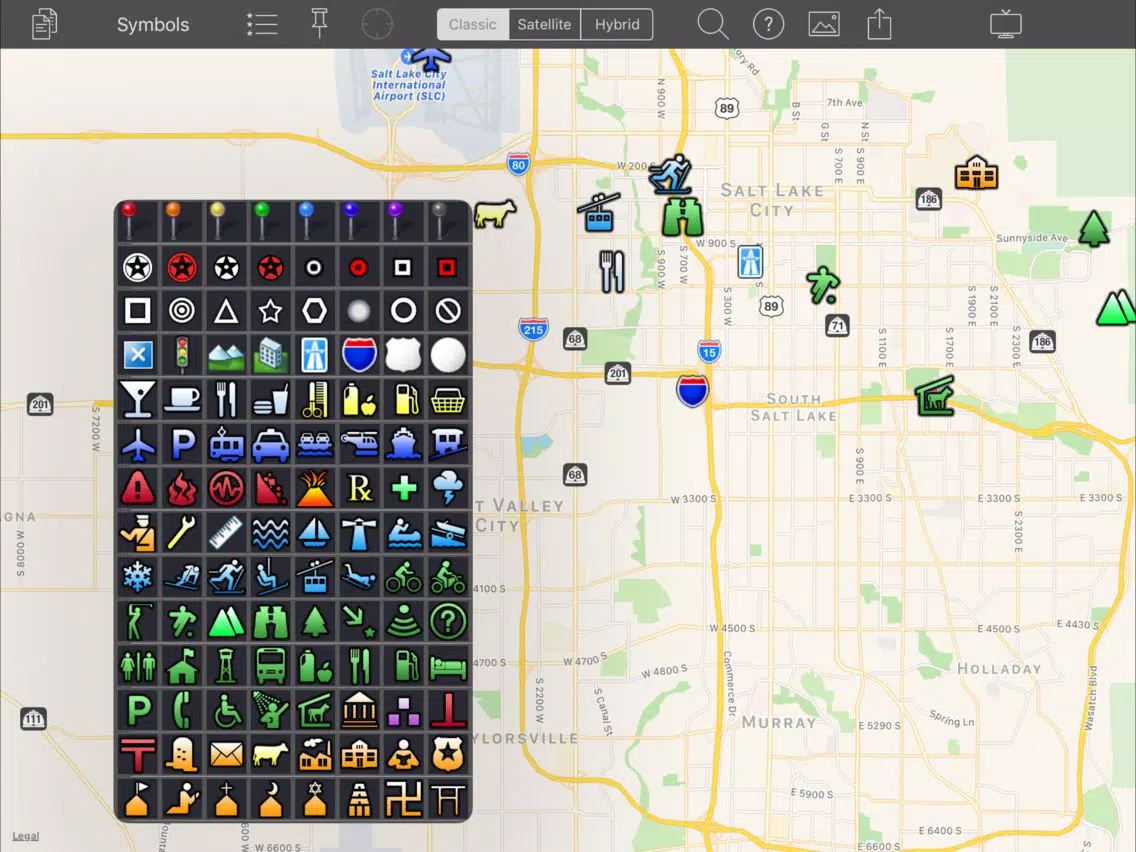Choose the helicopter symbol
The image size is (1136, 852).
[x=359, y=443]
